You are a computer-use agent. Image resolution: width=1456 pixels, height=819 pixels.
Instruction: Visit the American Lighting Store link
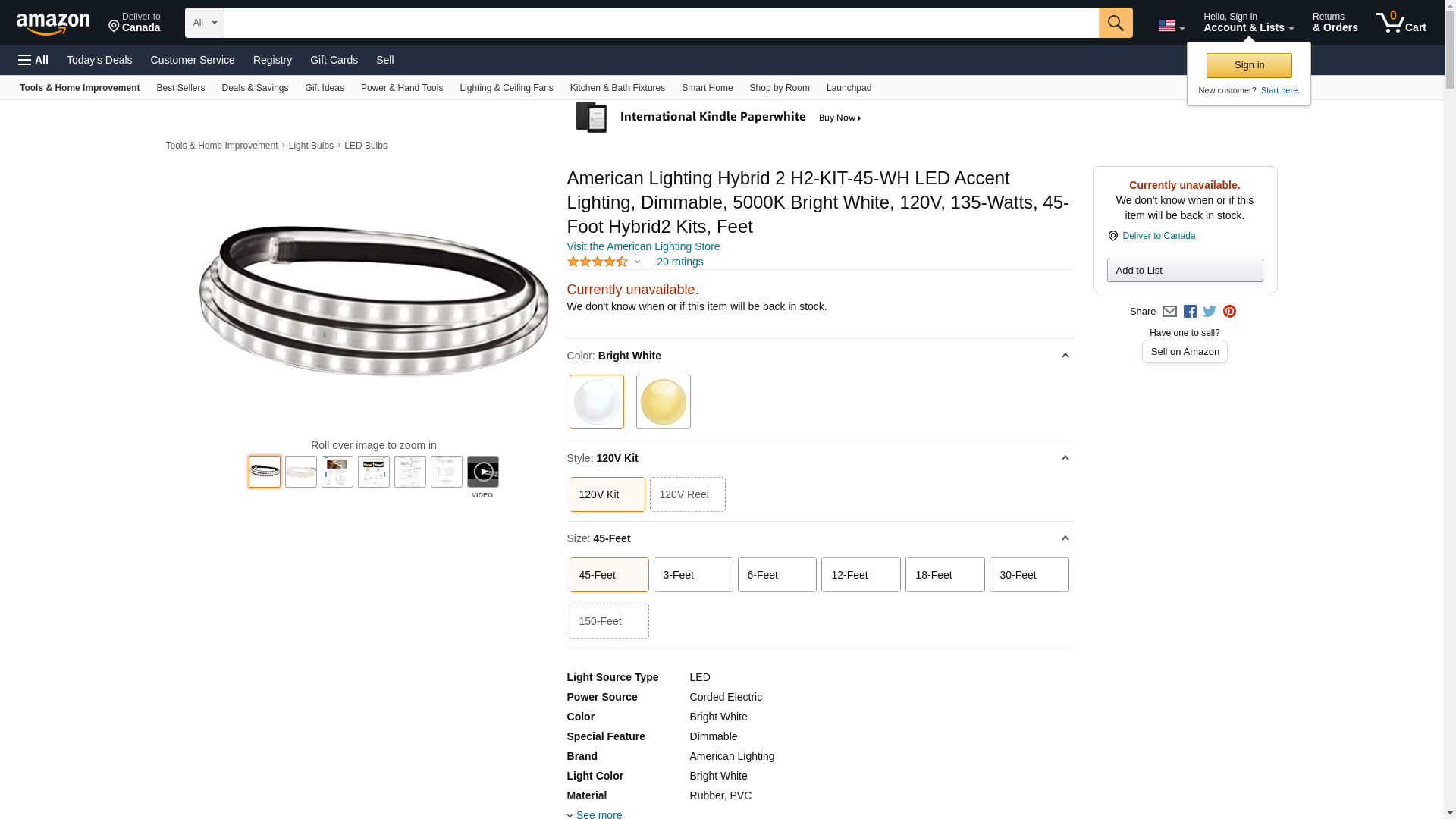tap(643, 246)
